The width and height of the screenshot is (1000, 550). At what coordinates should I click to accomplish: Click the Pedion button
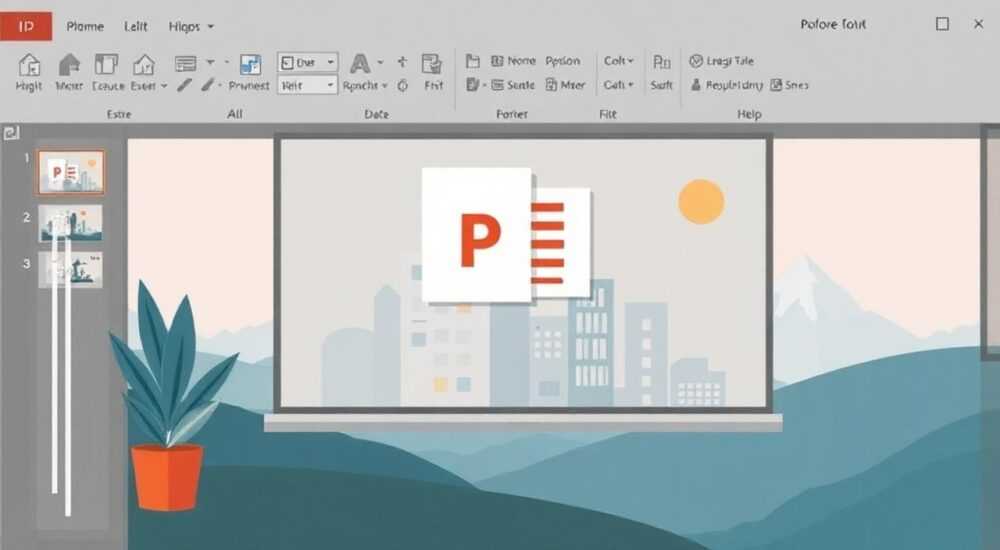562,61
